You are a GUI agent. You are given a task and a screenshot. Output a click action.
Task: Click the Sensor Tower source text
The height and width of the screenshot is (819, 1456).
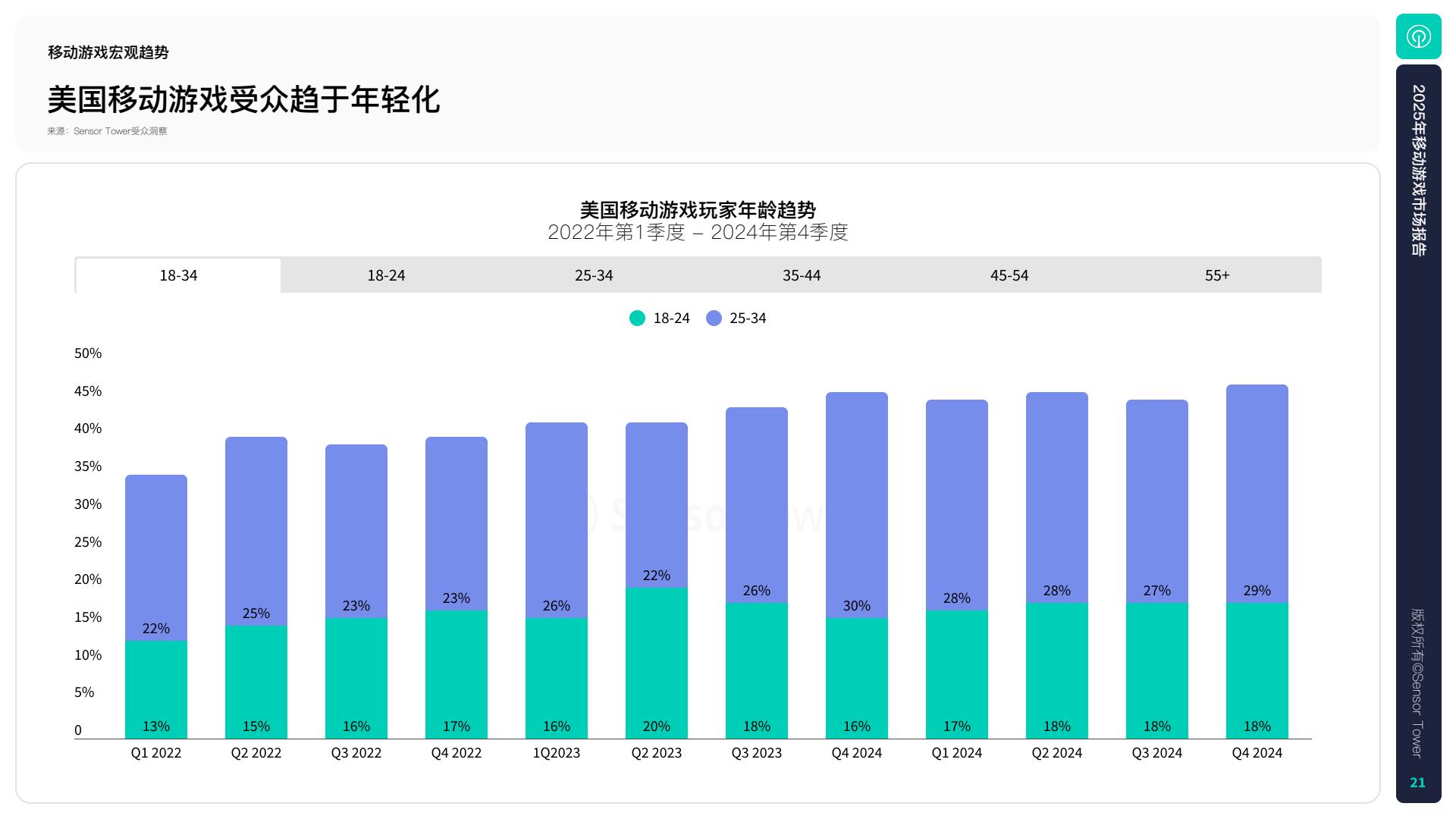(x=107, y=131)
